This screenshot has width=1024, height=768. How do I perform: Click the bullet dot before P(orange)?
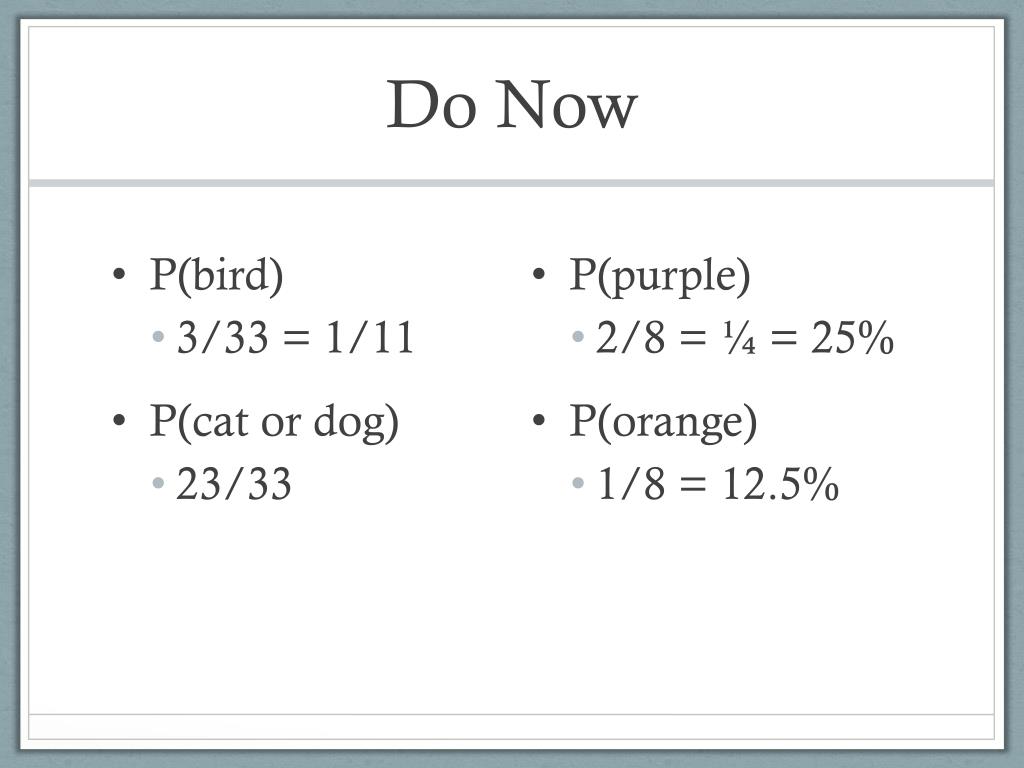539,420
